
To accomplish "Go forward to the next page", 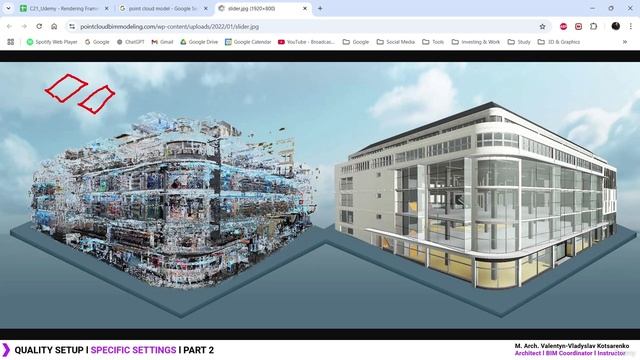I will [x=24, y=27].
